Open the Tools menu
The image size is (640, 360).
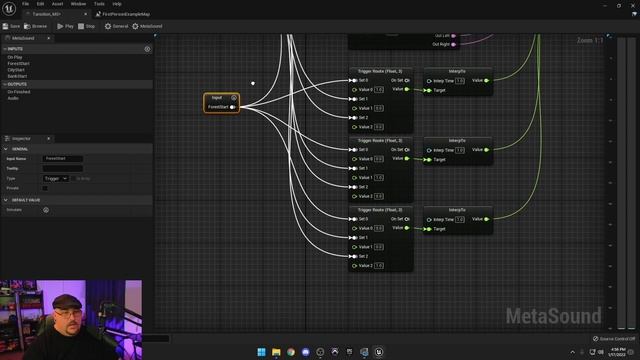coord(99,4)
